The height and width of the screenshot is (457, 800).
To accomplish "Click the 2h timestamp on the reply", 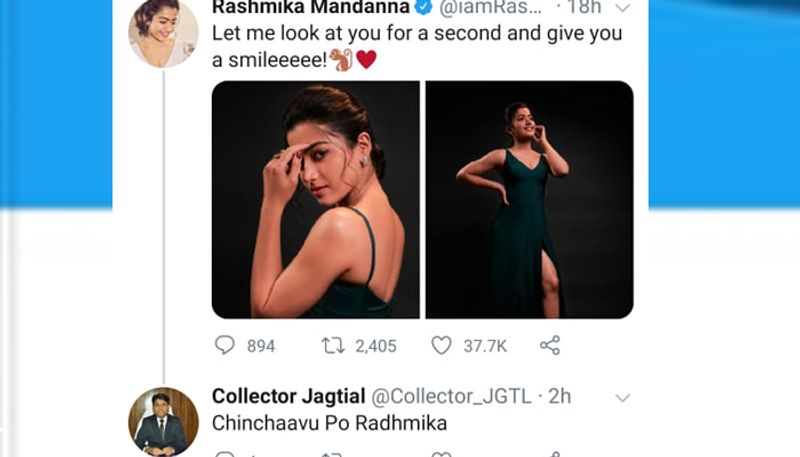I will coord(561,397).
